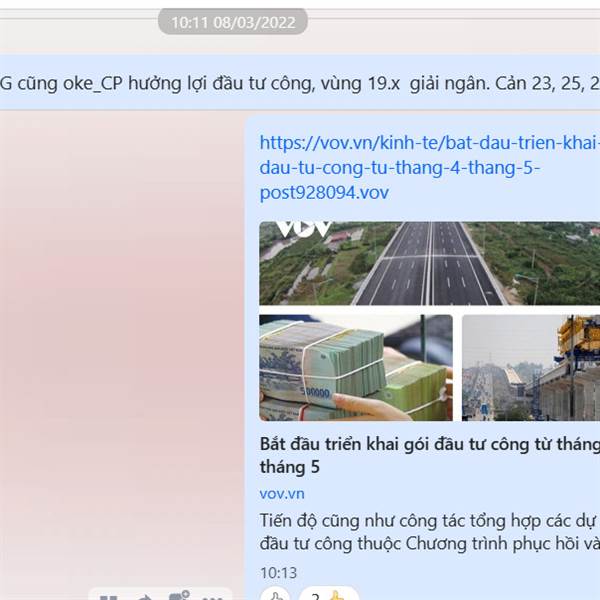Open the vov.vn article URL link

coord(429,168)
